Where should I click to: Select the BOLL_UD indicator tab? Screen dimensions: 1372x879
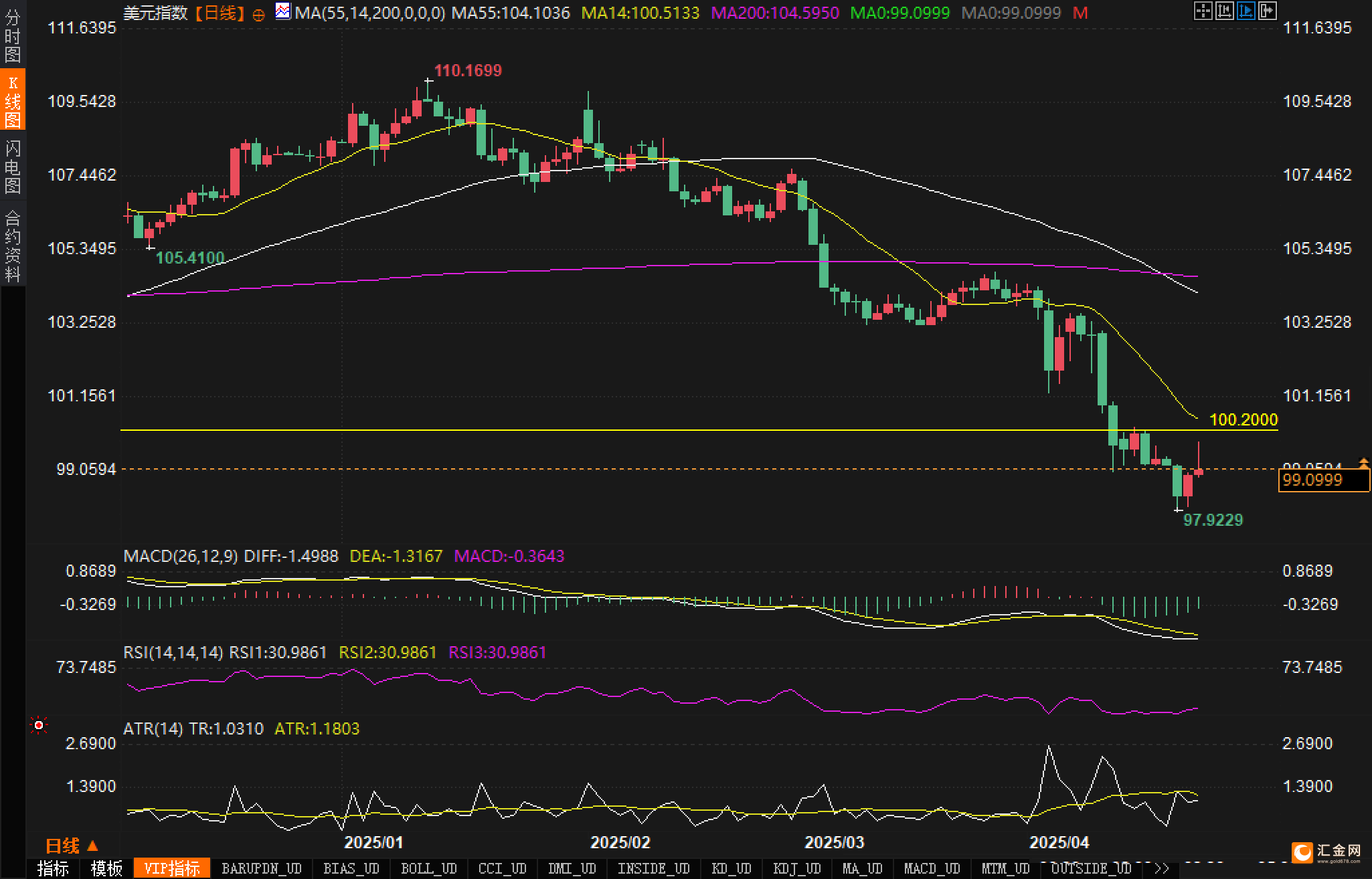click(x=428, y=868)
